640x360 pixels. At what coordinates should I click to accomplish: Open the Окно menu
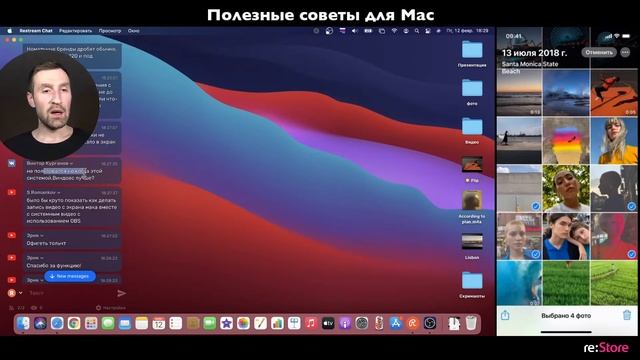[x=133, y=31]
